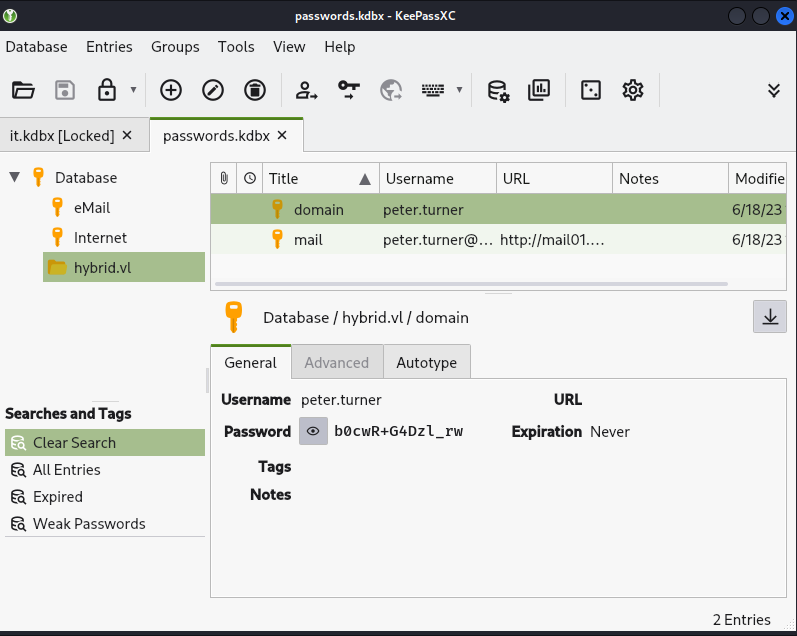Sort by expiry clock column
Screen dimensions: 797x636
coord(250,178)
